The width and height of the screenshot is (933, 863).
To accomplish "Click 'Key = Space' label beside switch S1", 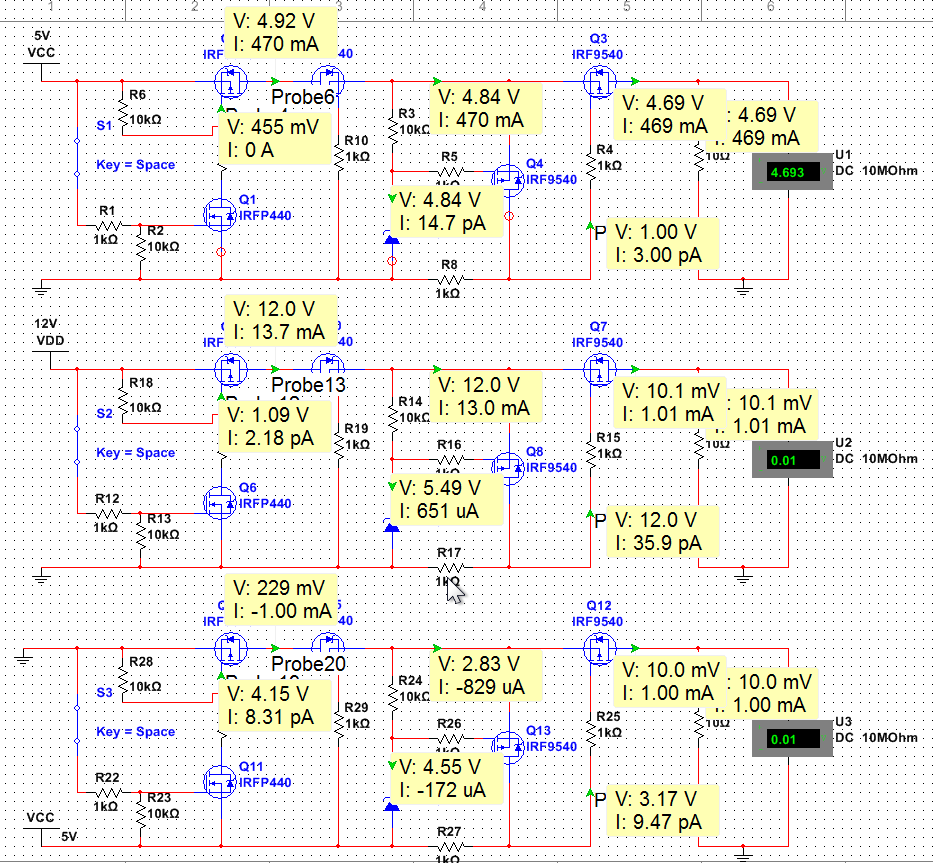I will pos(136,165).
